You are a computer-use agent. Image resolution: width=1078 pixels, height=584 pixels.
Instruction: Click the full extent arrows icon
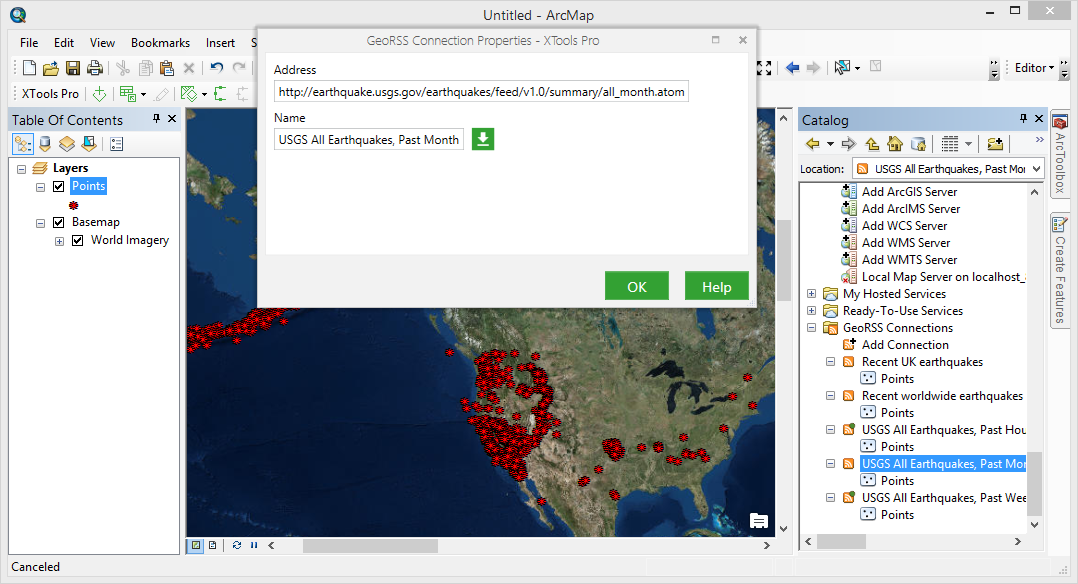764,67
